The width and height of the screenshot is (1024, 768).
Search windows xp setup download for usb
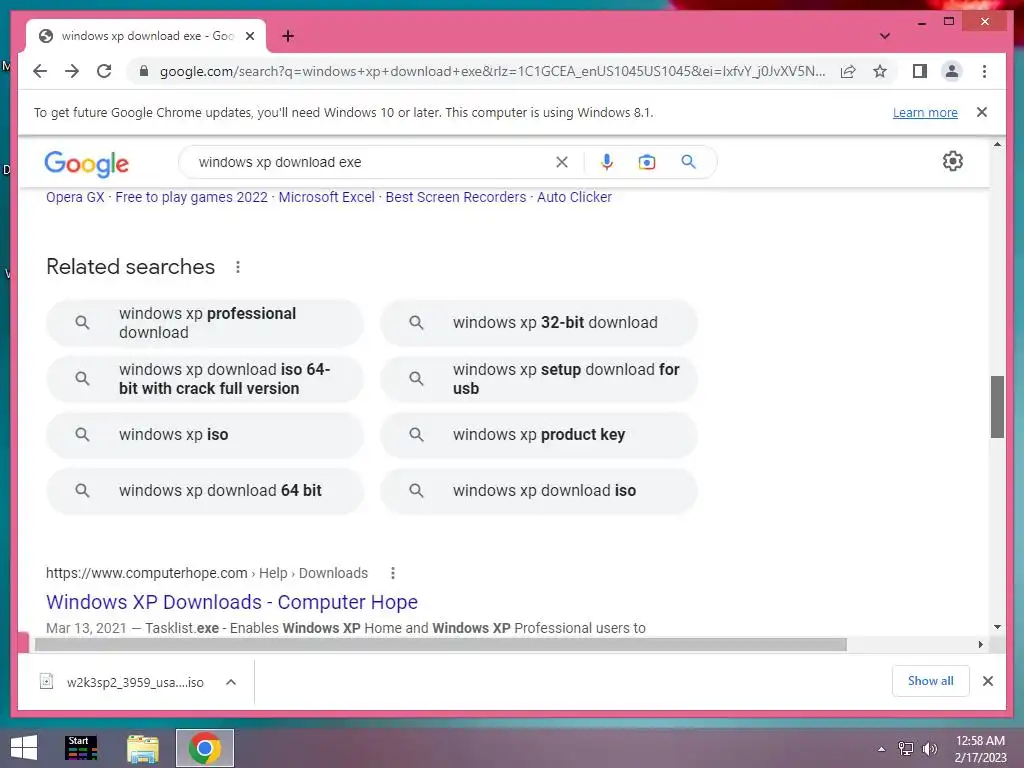[x=539, y=379]
